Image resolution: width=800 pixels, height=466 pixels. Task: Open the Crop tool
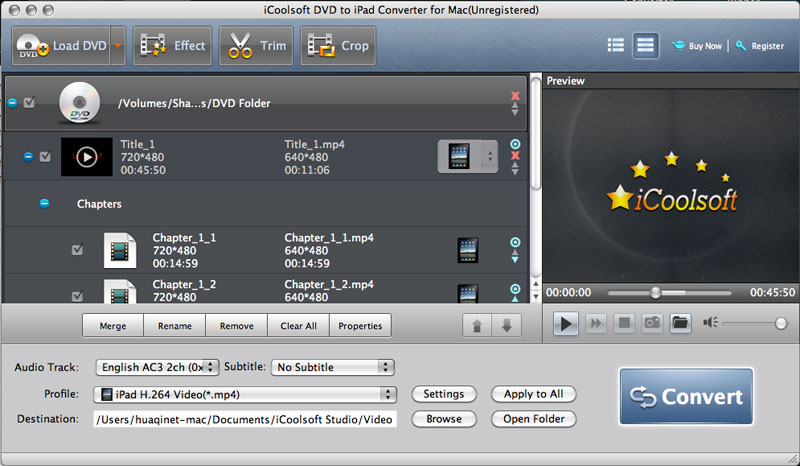pos(338,45)
